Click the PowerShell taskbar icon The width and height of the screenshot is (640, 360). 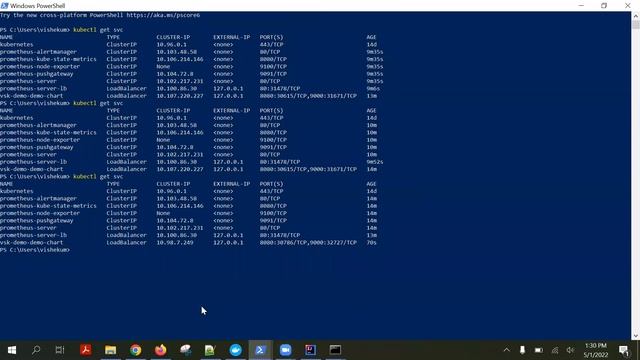(x=260, y=350)
